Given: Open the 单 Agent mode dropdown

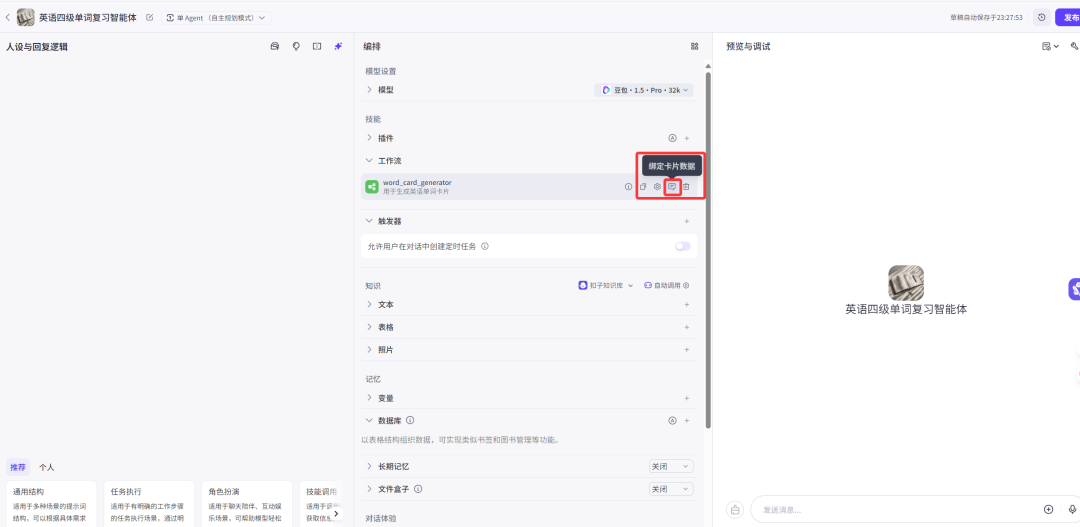Looking at the screenshot, I should (x=216, y=18).
